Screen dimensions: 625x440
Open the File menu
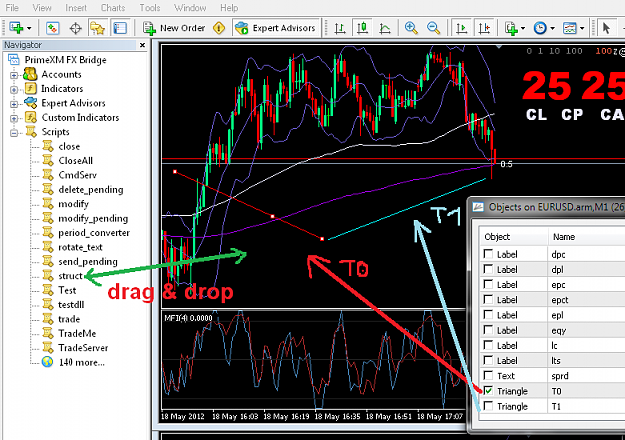(x=12, y=8)
